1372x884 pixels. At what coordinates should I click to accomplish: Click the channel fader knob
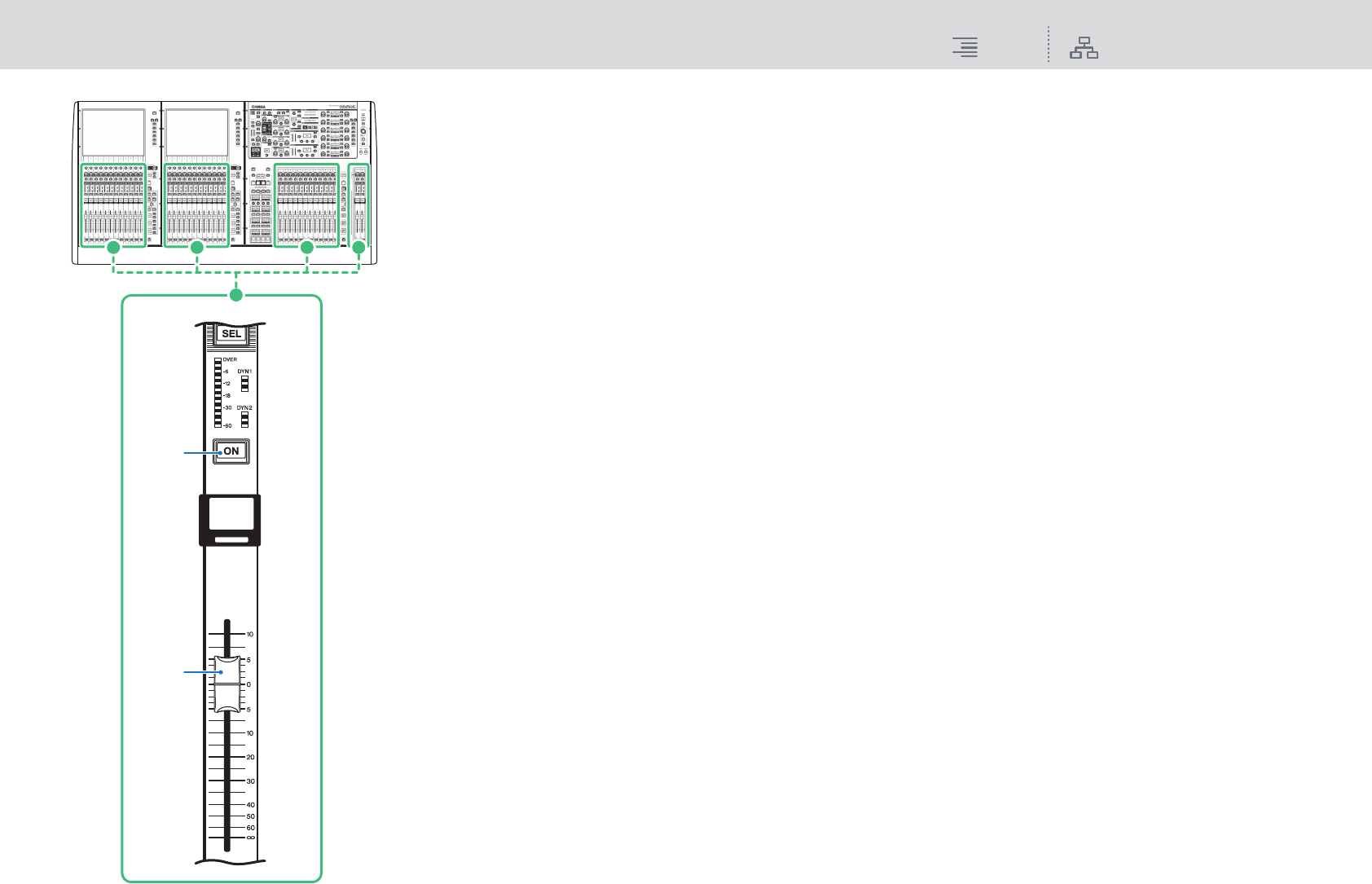point(227,684)
